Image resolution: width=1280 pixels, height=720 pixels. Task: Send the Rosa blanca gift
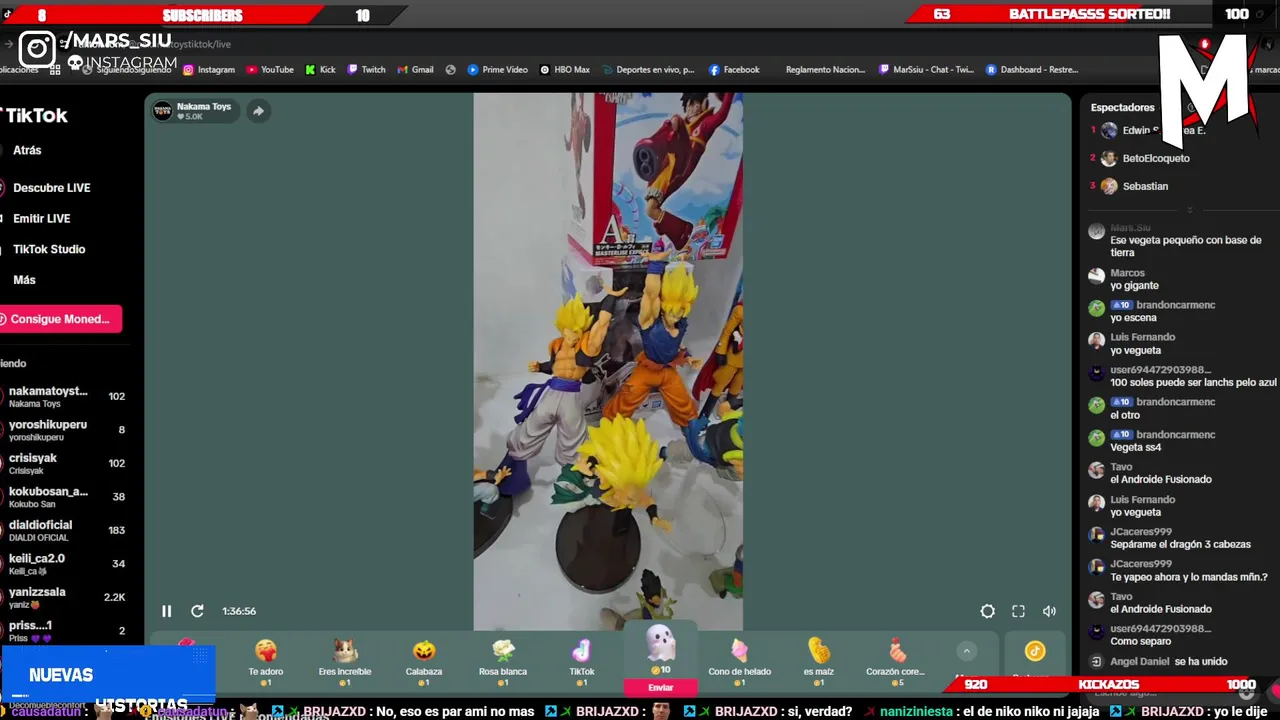tap(503, 662)
